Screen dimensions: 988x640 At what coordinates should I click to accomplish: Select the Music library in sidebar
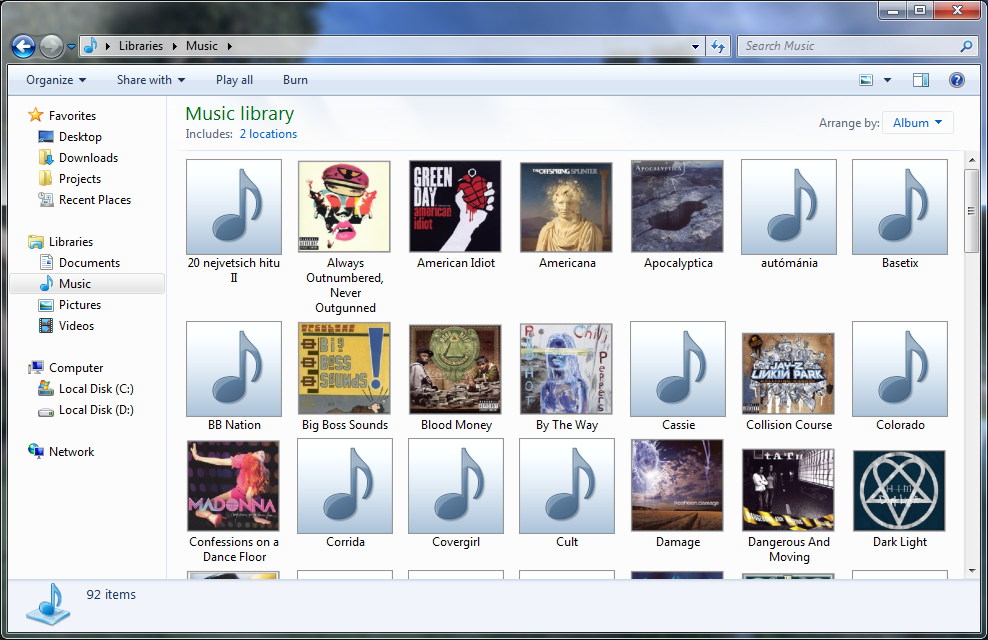click(87, 284)
